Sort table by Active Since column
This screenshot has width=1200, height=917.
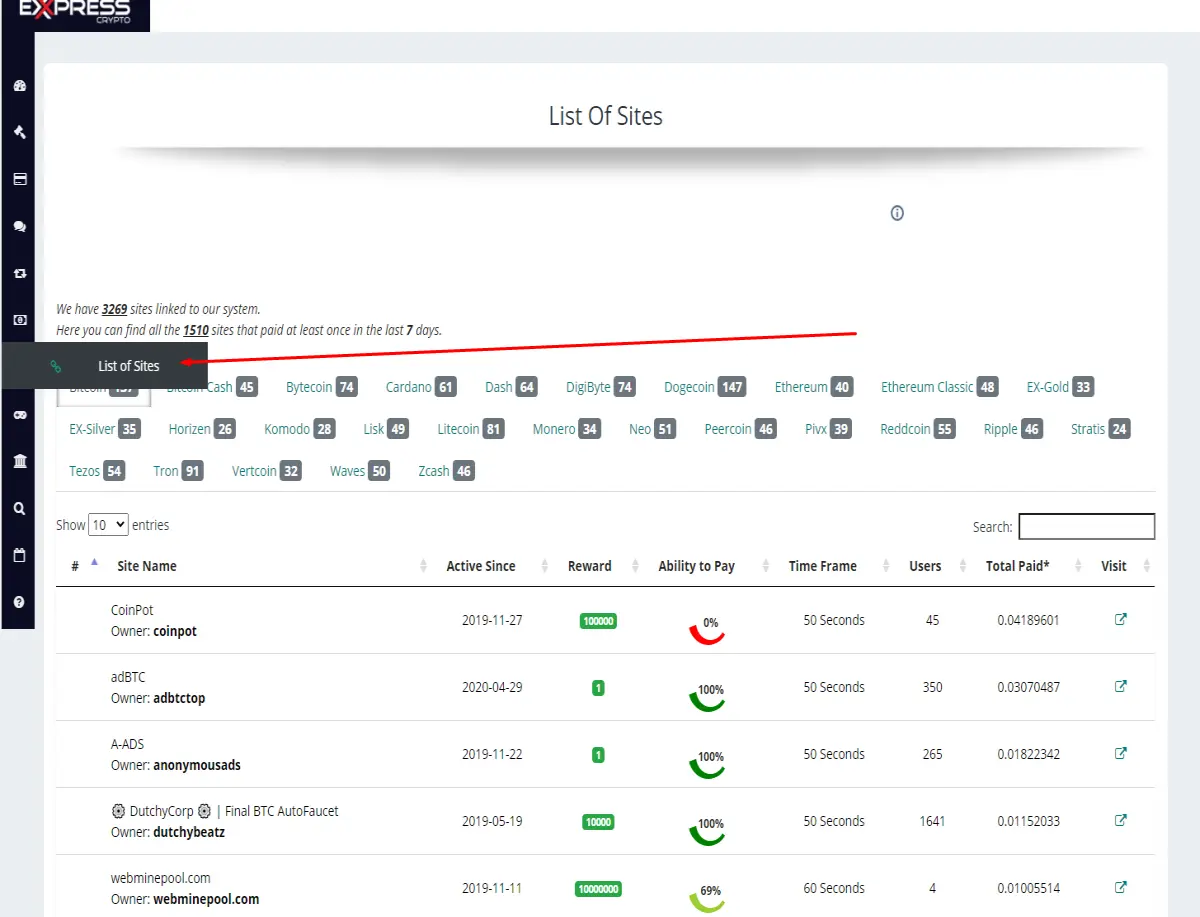click(x=481, y=566)
